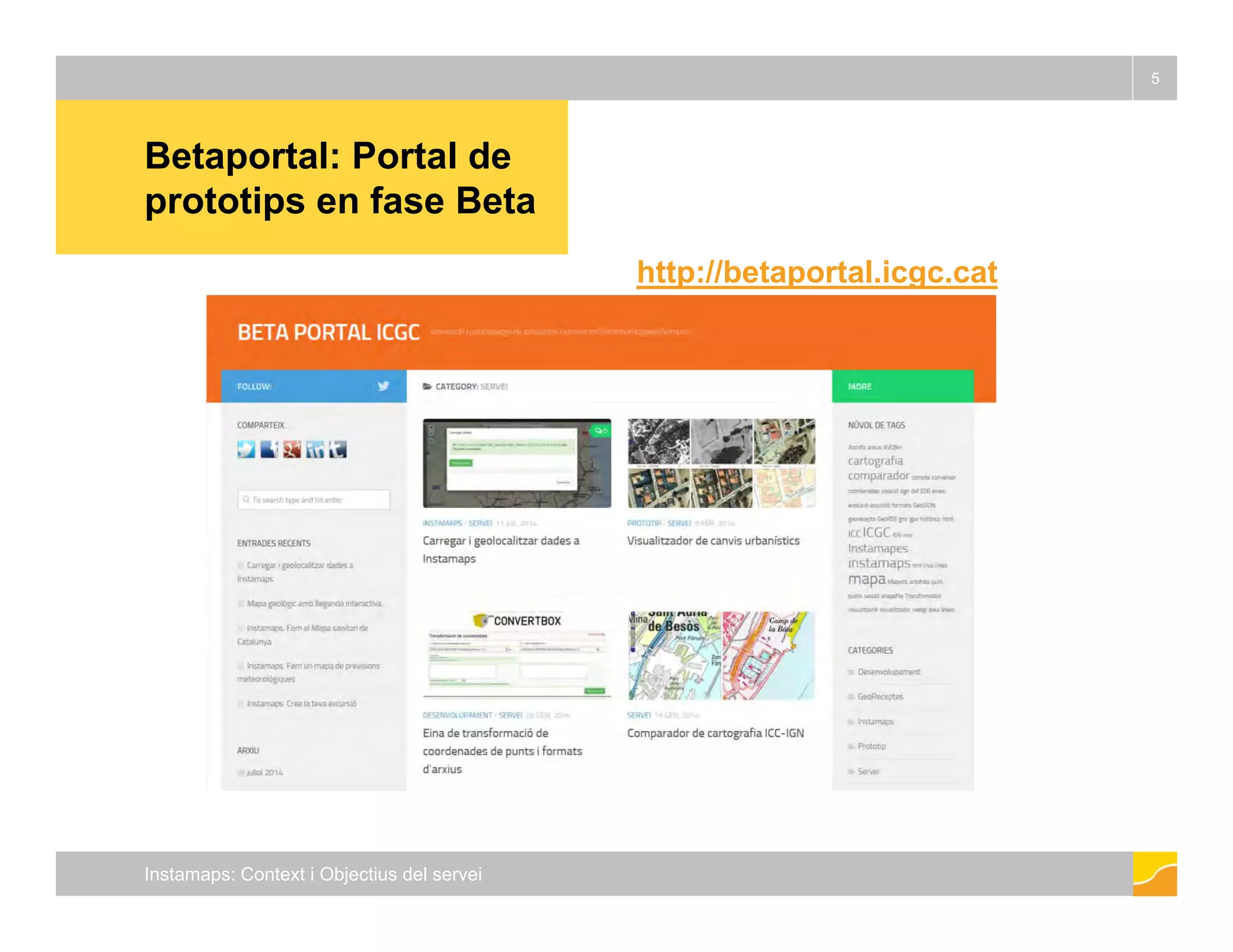This screenshot has width=1233, height=952.
Task: Click the 'ICGC' tag in tag cloud
Action: (x=877, y=533)
